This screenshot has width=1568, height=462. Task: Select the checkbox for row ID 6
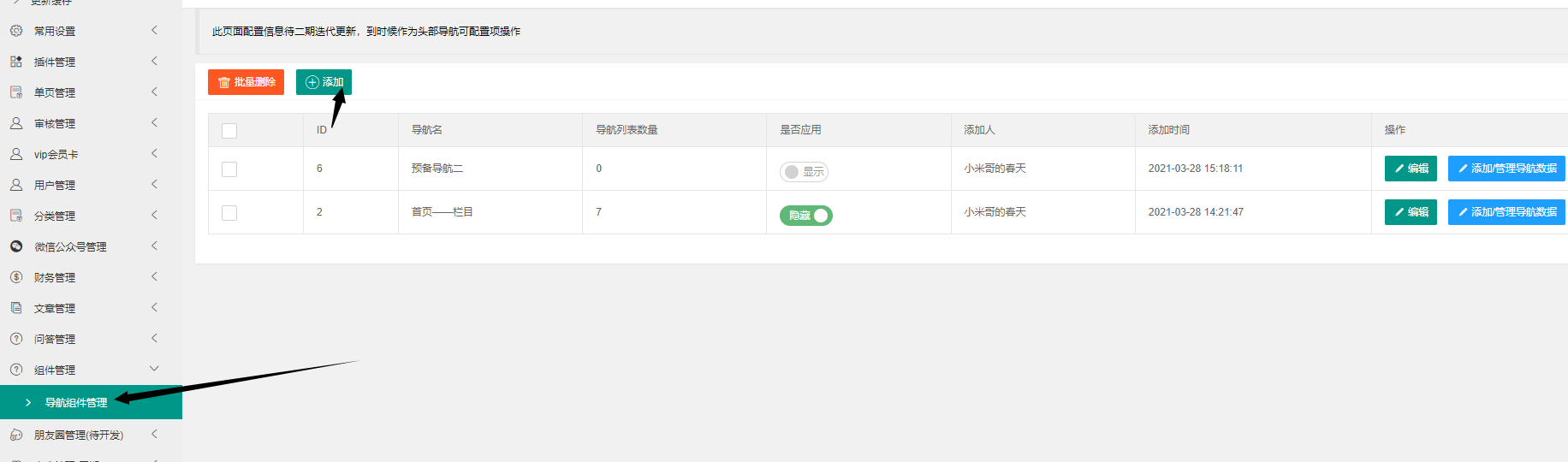coord(229,169)
